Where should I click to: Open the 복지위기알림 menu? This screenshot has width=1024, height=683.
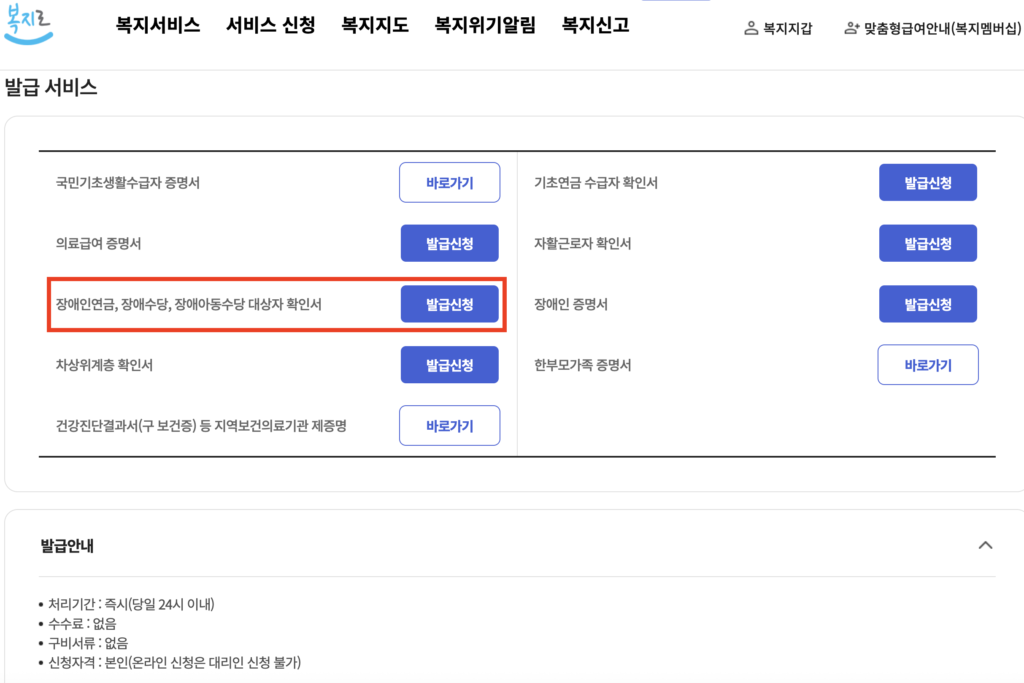click(x=485, y=26)
